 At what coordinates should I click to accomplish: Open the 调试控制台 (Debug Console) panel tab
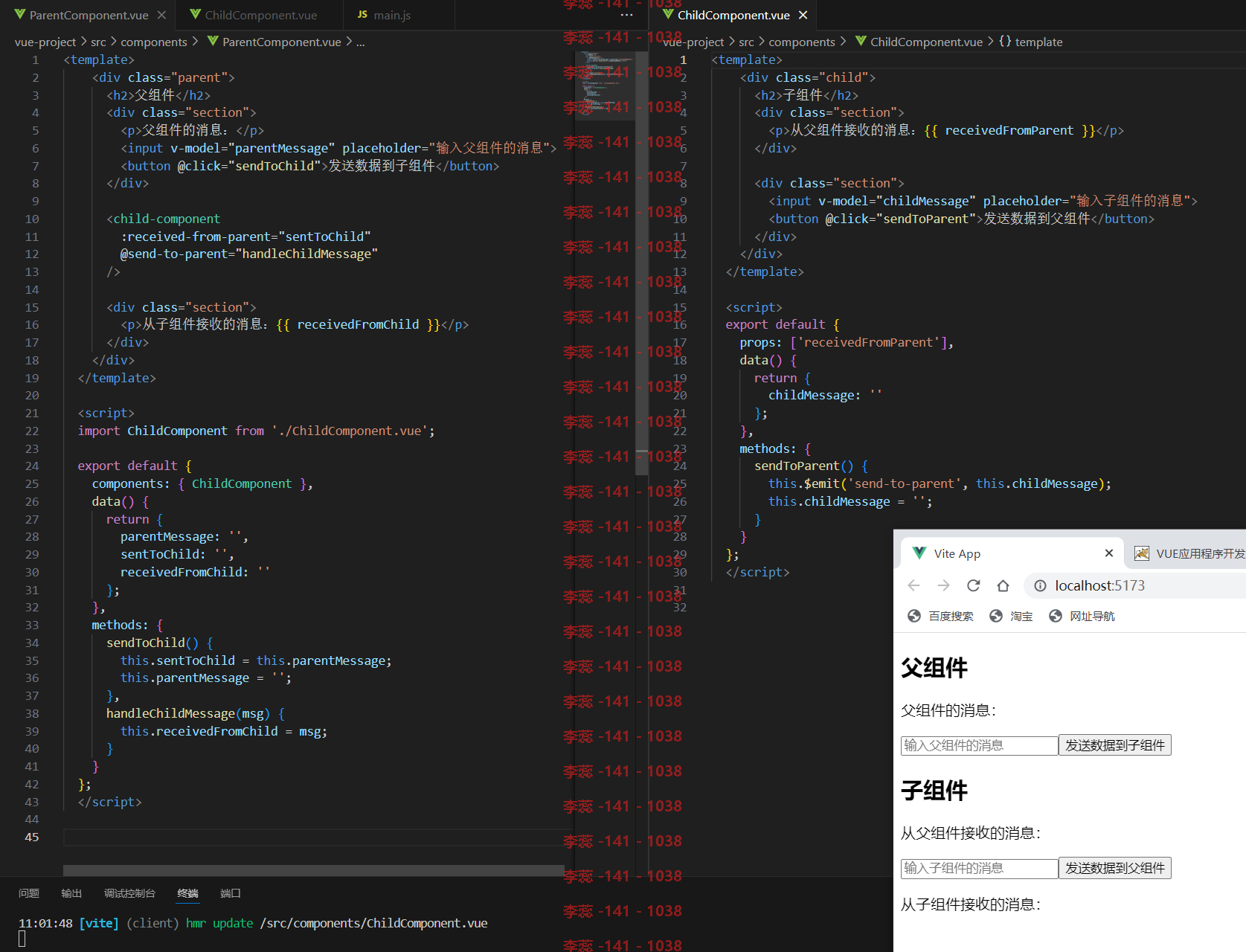pyautogui.click(x=129, y=893)
